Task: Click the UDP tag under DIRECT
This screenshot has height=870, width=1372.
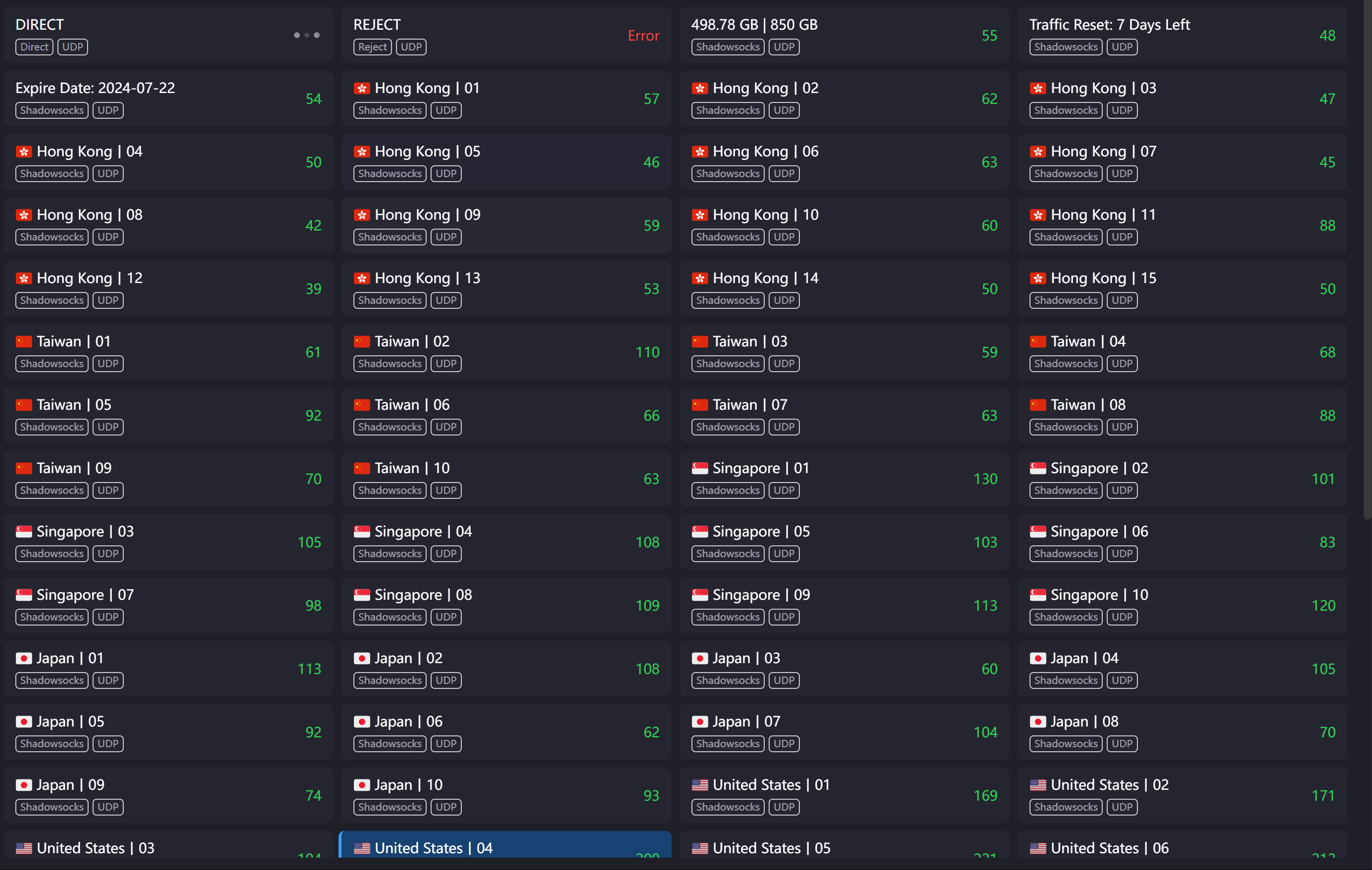Action: [x=72, y=48]
